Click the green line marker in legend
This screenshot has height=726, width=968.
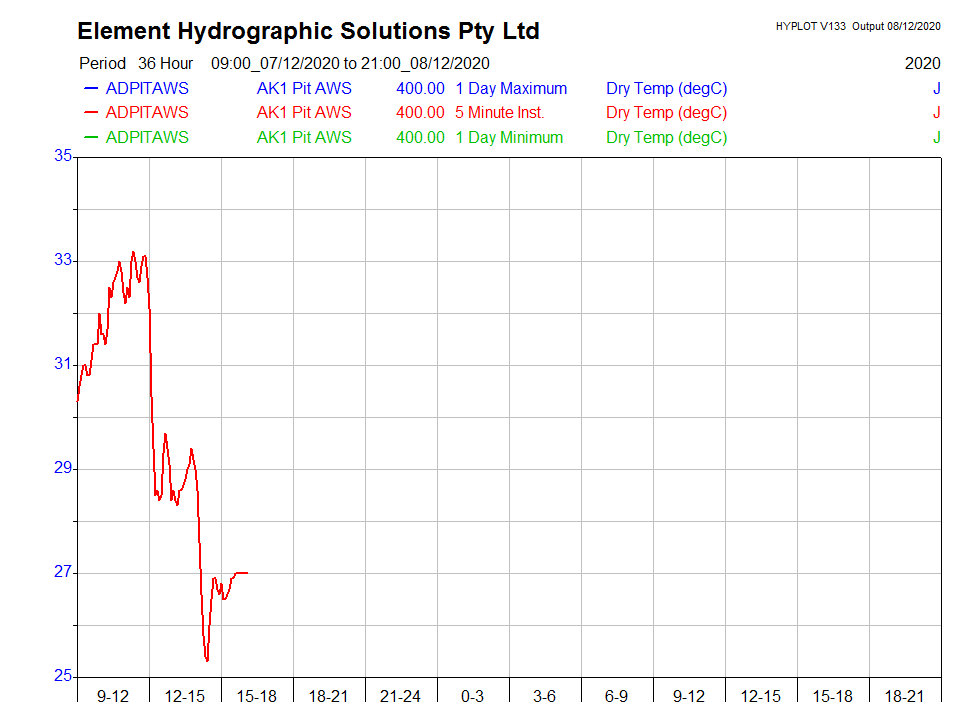(x=91, y=138)
